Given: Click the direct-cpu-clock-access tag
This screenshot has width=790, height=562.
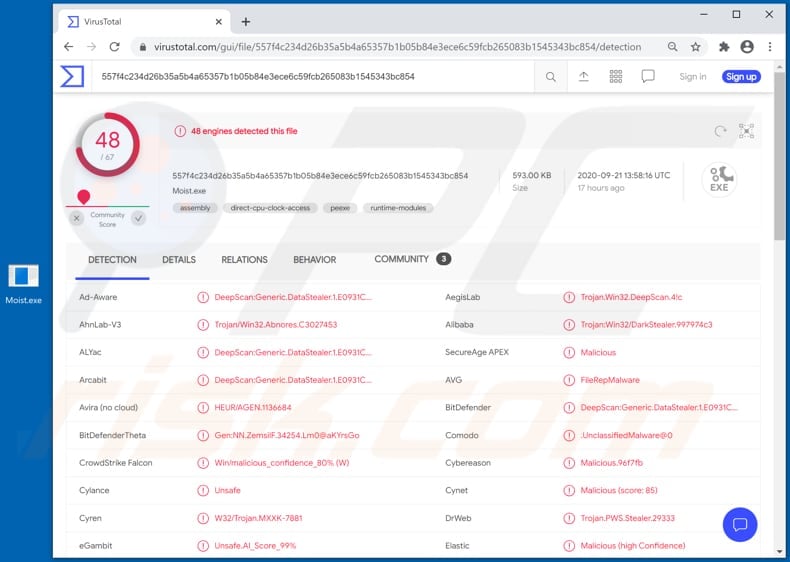Looking at the screenshot, I should point(270,208).
